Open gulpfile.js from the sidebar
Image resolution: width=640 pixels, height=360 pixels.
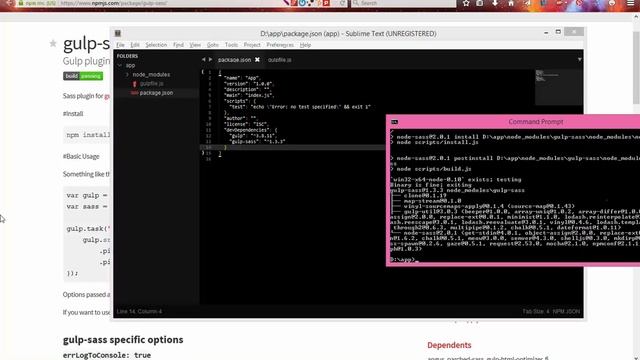pyautogui.click(x=151, y=84)
